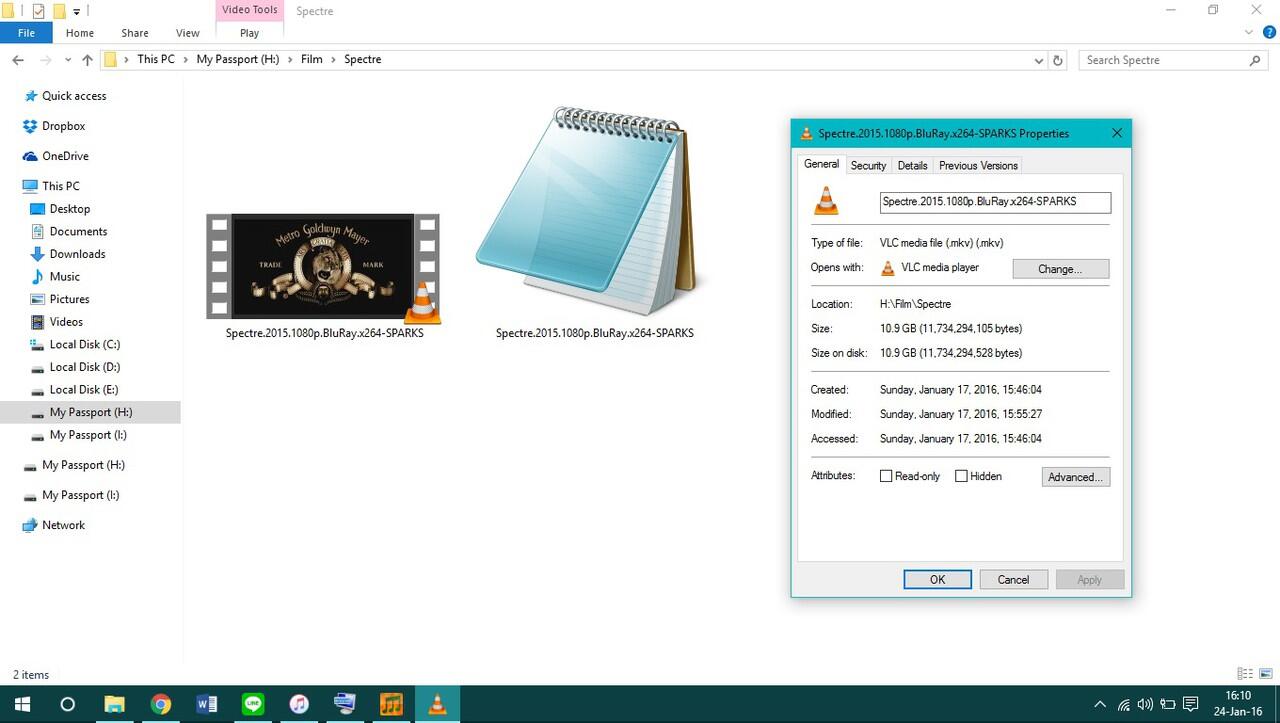Open LINE app from taskbar

coord(253,704)
